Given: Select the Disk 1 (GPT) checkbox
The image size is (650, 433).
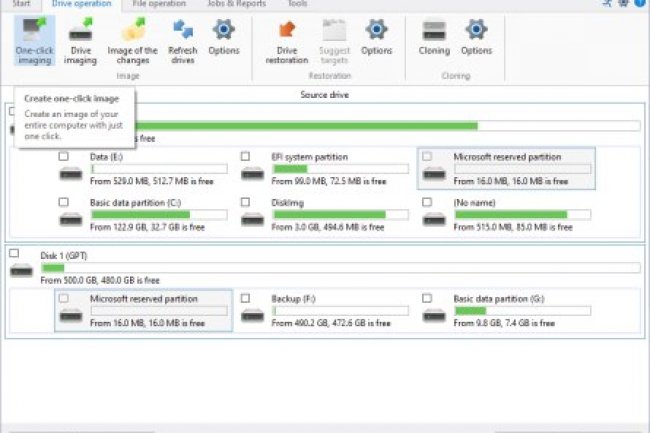Looking at the screenshot, I should [x=14, y=255].
